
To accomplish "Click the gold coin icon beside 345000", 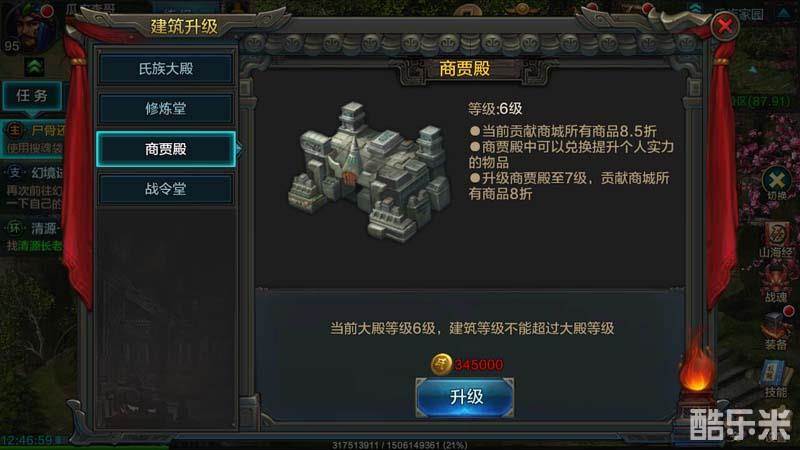I will click(x=440, y=364).
